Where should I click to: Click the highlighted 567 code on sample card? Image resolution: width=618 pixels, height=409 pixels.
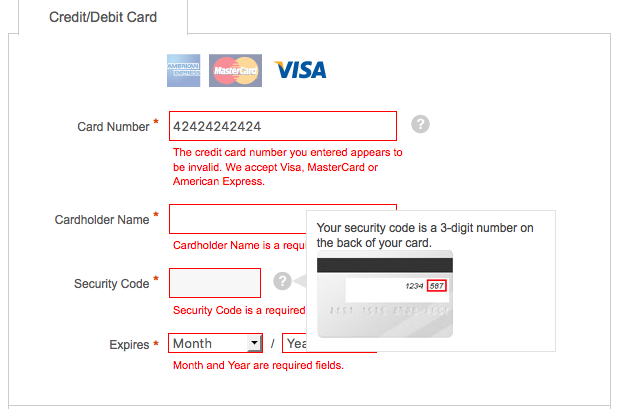point(437,286)
